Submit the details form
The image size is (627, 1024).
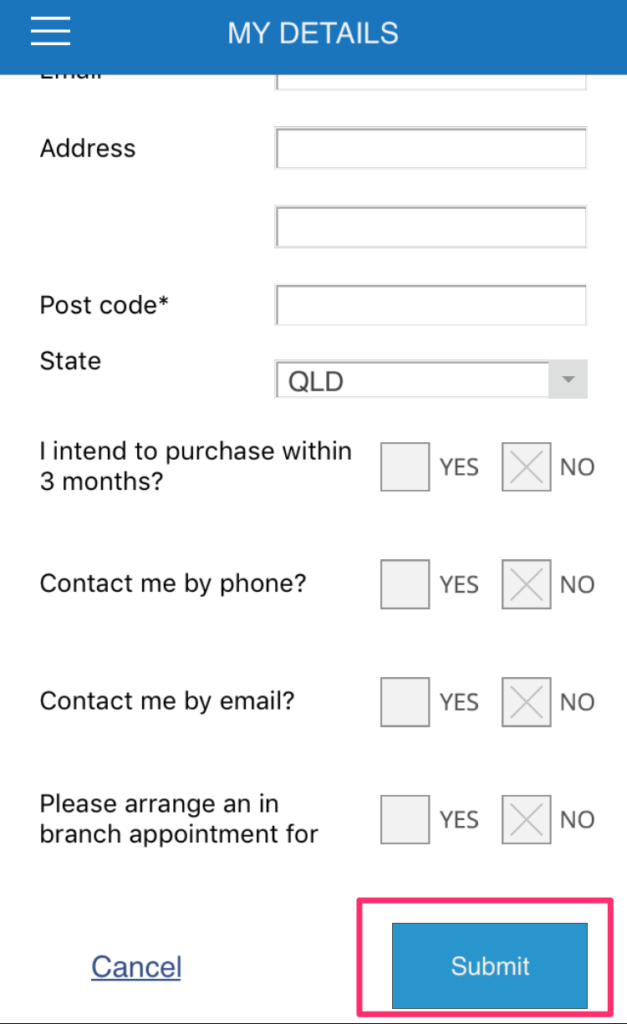pos(489,965)
